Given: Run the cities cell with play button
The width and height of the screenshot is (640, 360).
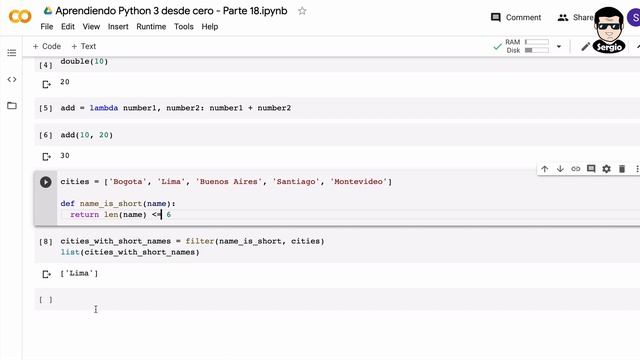Looking at the screenshot, I should (x=46, y=182).
